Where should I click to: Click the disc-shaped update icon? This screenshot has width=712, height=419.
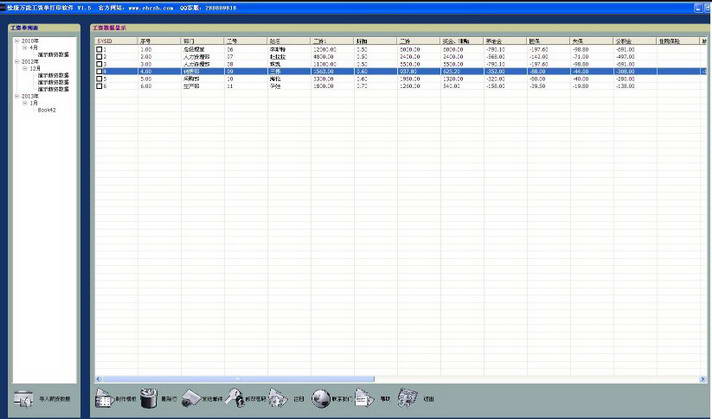pyautogui.click(x=322, y=398)
